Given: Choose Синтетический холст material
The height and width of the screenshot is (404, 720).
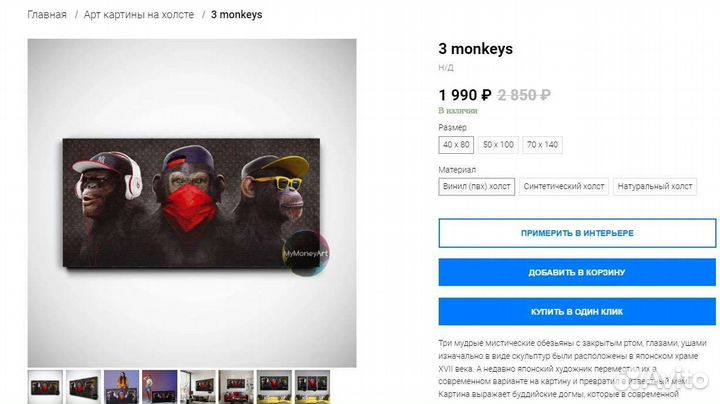Looking at the screenshot, I should (x=564, y=186).
